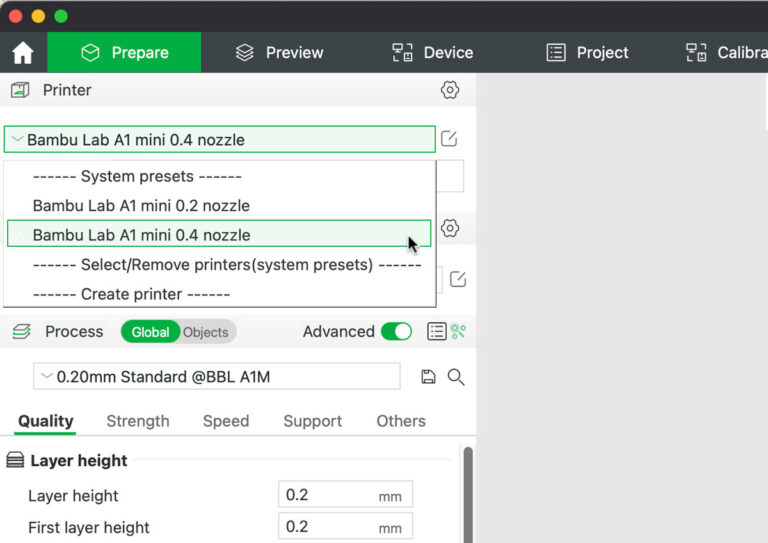Open printer settings gear icon

click(x=450, y=90)
